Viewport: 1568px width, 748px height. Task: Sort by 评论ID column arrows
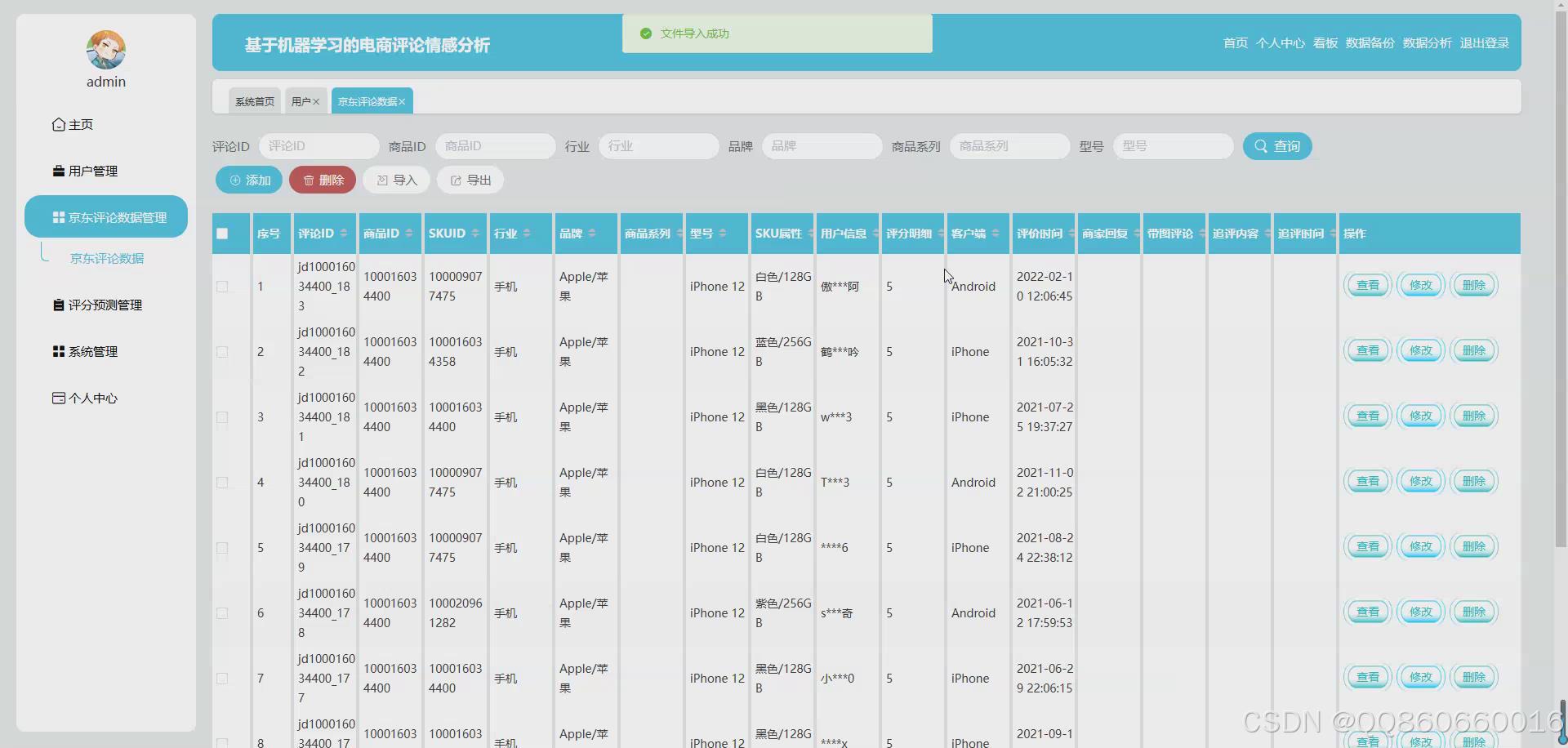pos(344,234)
